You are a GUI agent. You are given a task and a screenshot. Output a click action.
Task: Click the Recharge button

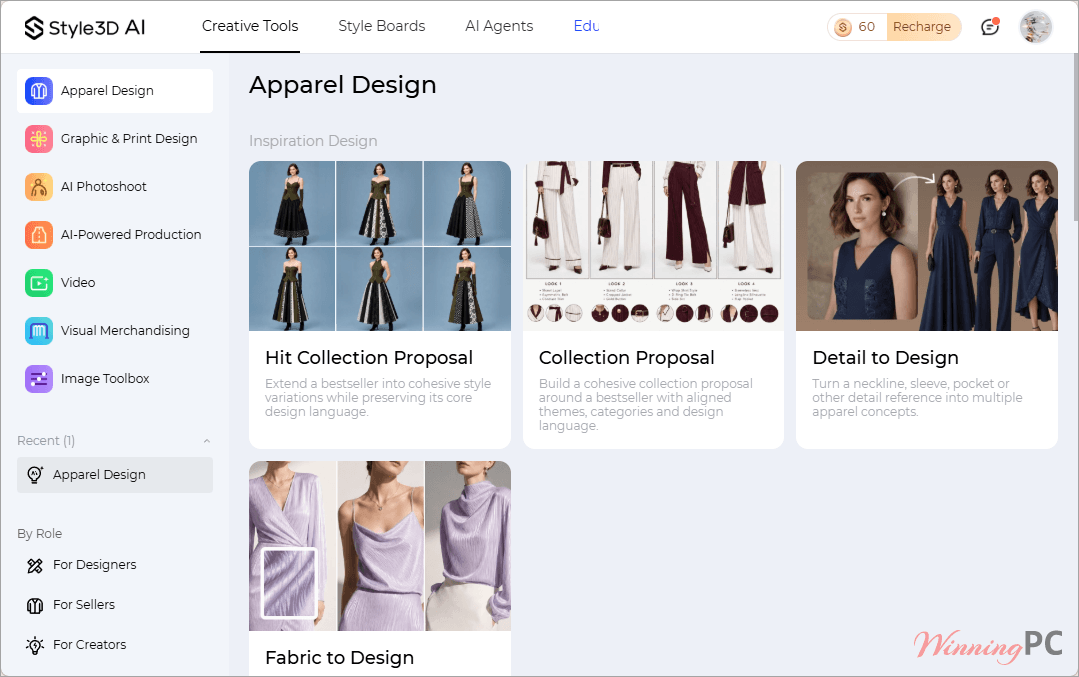tap(923, 27)
